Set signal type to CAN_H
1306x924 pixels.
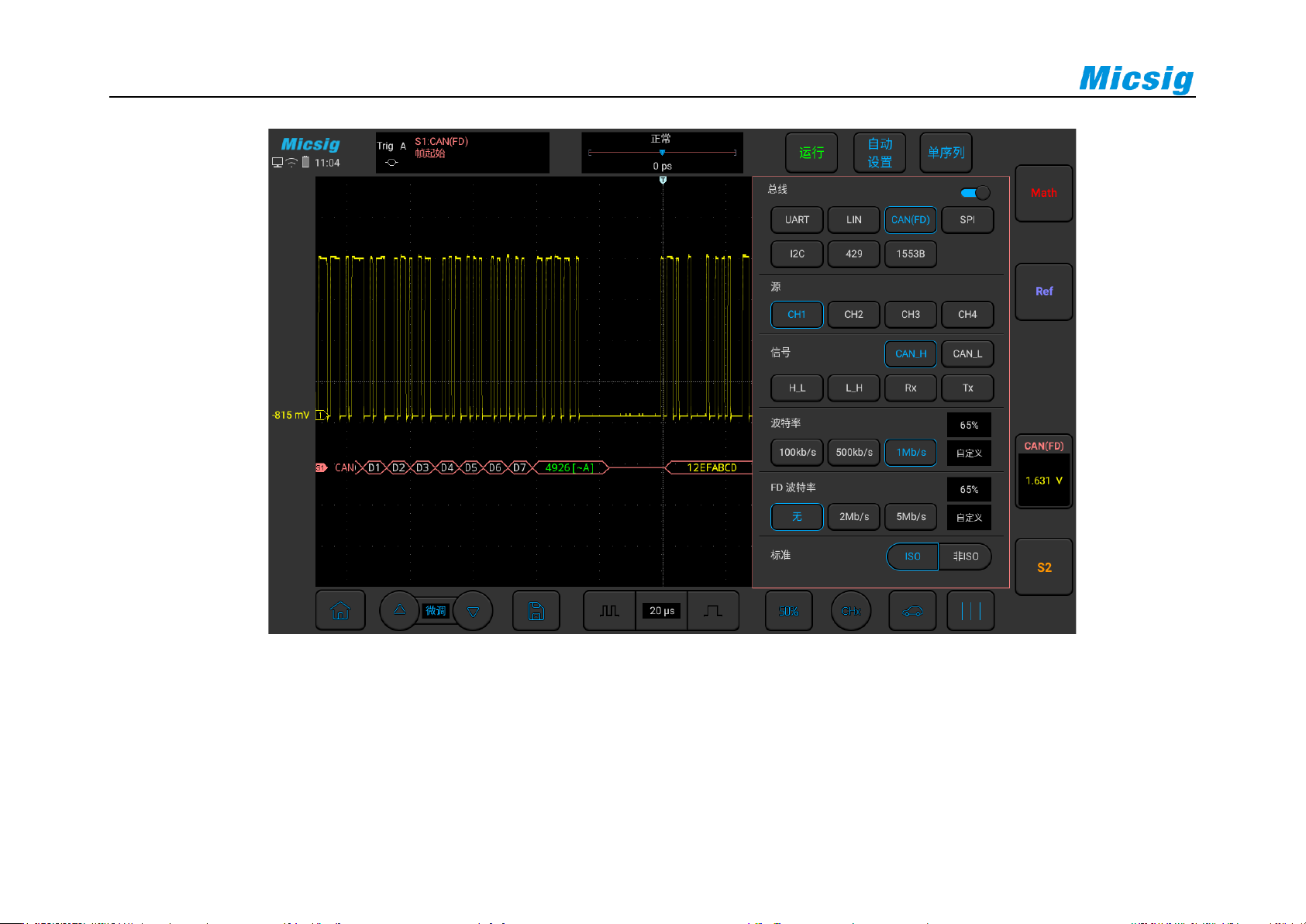click(911, 354)
